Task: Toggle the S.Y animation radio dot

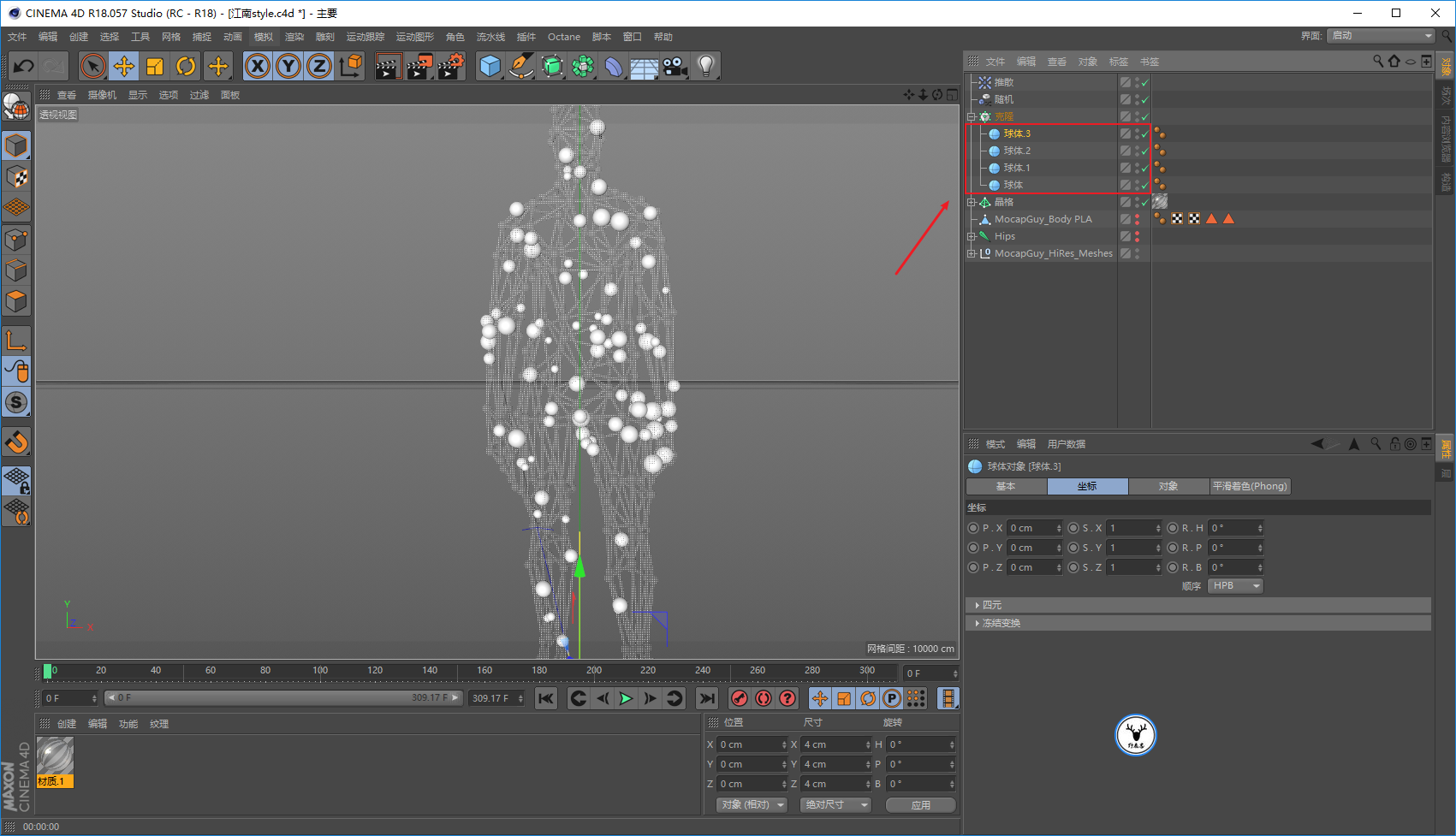Action: (x=1073, y=548)
